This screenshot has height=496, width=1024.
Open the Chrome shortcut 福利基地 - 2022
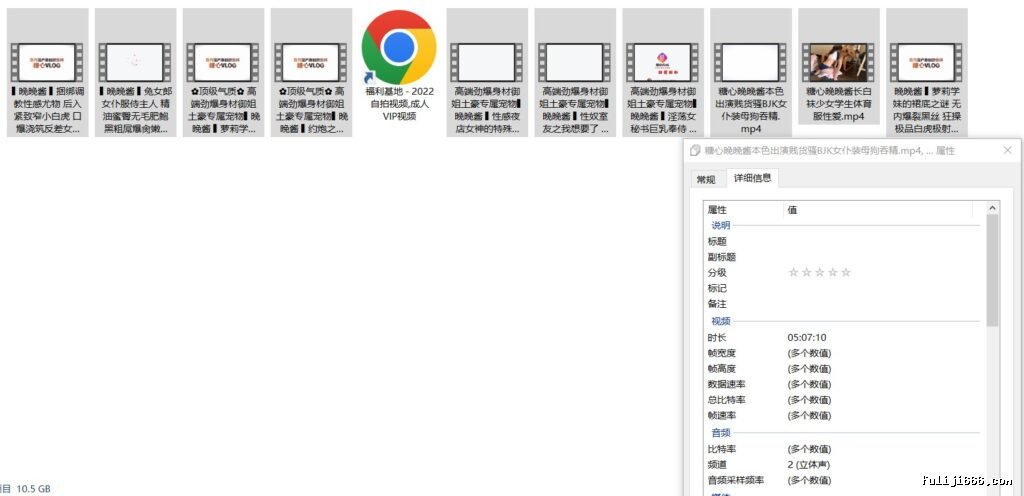click(x=399, y=66)
